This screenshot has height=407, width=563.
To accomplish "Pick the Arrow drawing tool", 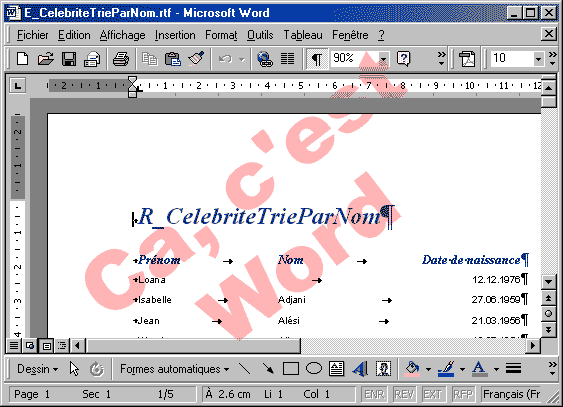I will 267,369.
